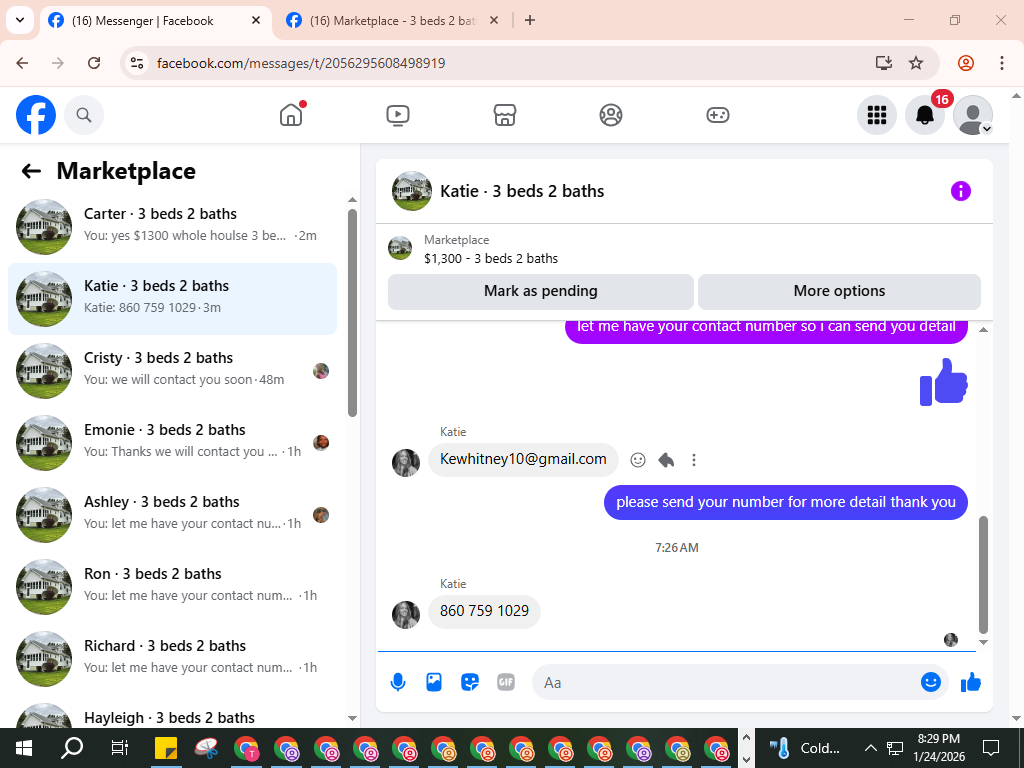The width and height of the screenshot is (1024, 768).
Task: Open Chrome three-dot menu
Action: point(1002,63)
